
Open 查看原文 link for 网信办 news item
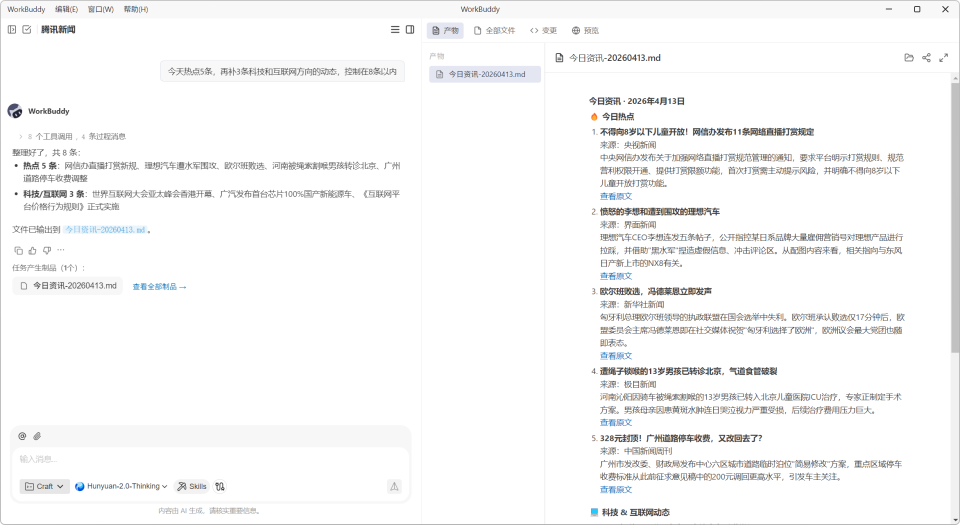[x=616, y=196]
